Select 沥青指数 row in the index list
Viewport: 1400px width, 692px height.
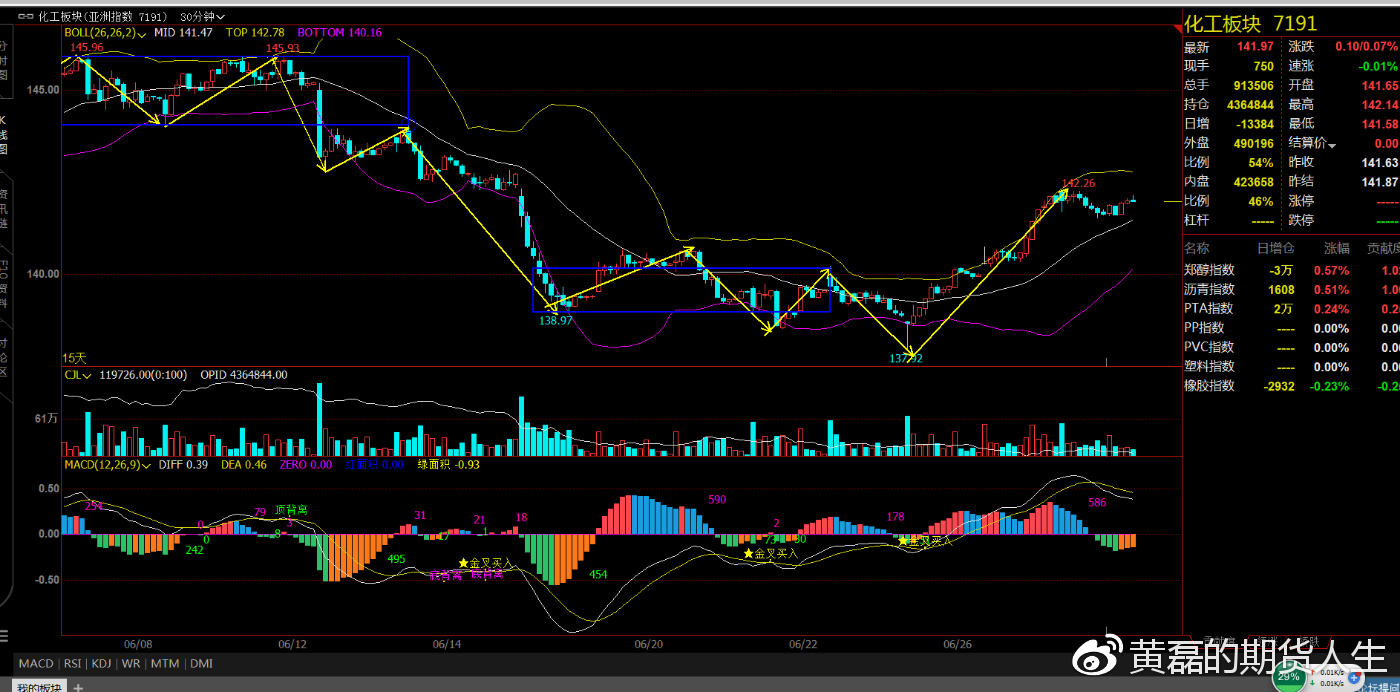[1209, 289]
